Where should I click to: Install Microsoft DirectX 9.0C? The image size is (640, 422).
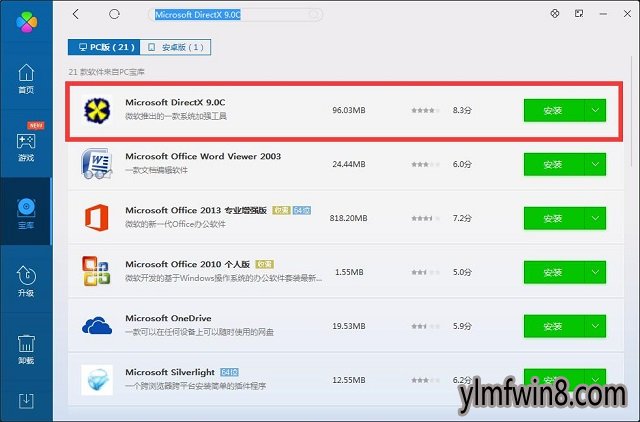coord(554,110)
